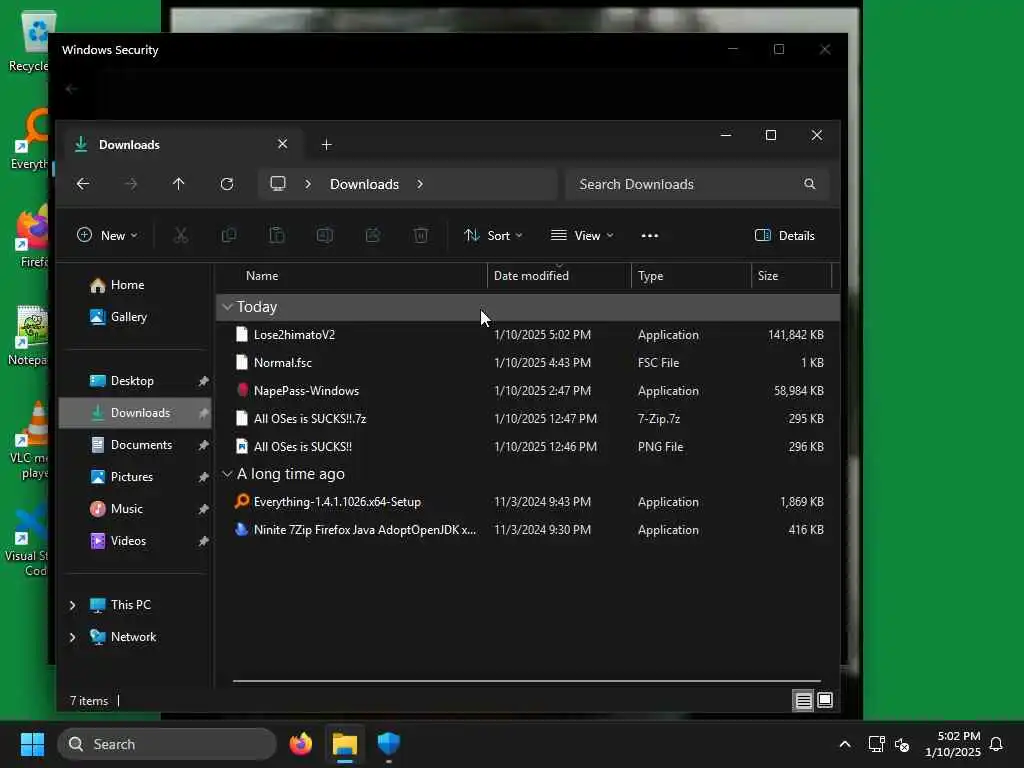Click the taskbar Search box

(167, 744)
